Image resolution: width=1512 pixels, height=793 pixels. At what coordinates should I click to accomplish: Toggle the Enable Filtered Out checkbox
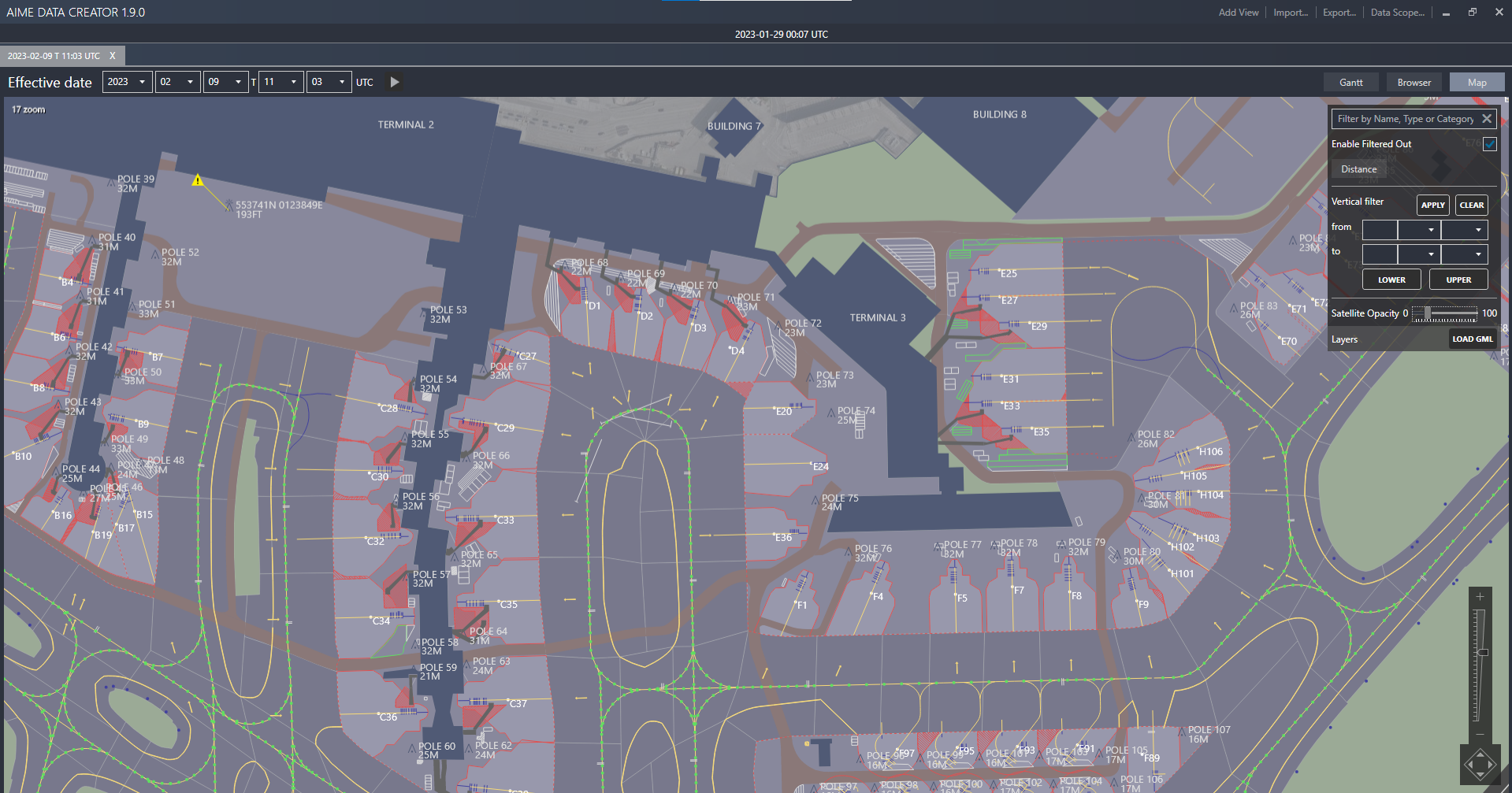(x=1489, y=144)
